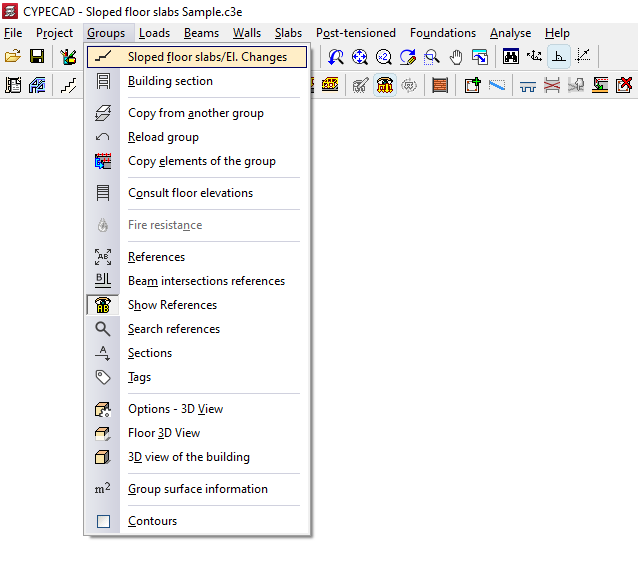Screen dimensions: 638x566
Task: Zoom to full extents using the arrows magnifier
Action: pyautogui.click(x=360, y=57)
